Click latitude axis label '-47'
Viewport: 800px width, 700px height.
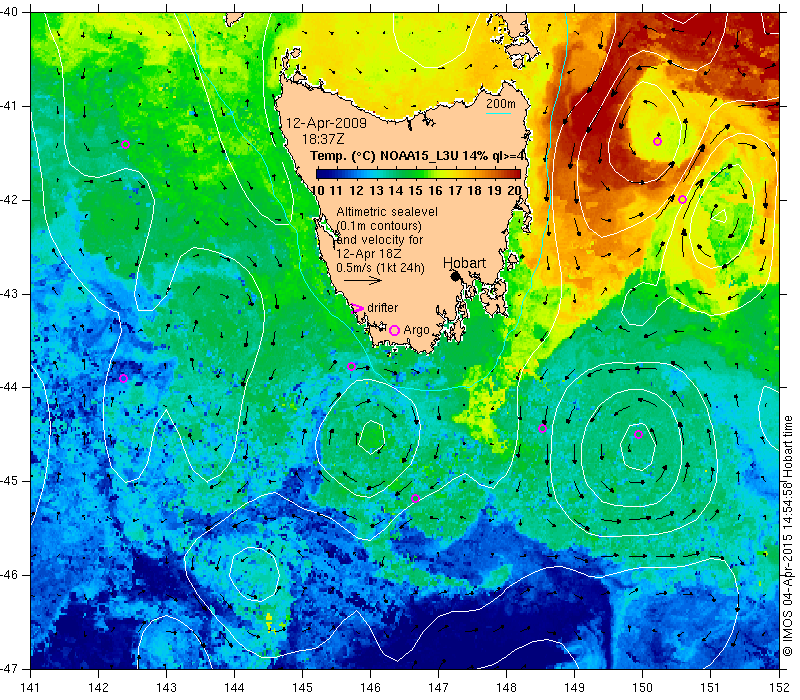[x=10, y=668]
